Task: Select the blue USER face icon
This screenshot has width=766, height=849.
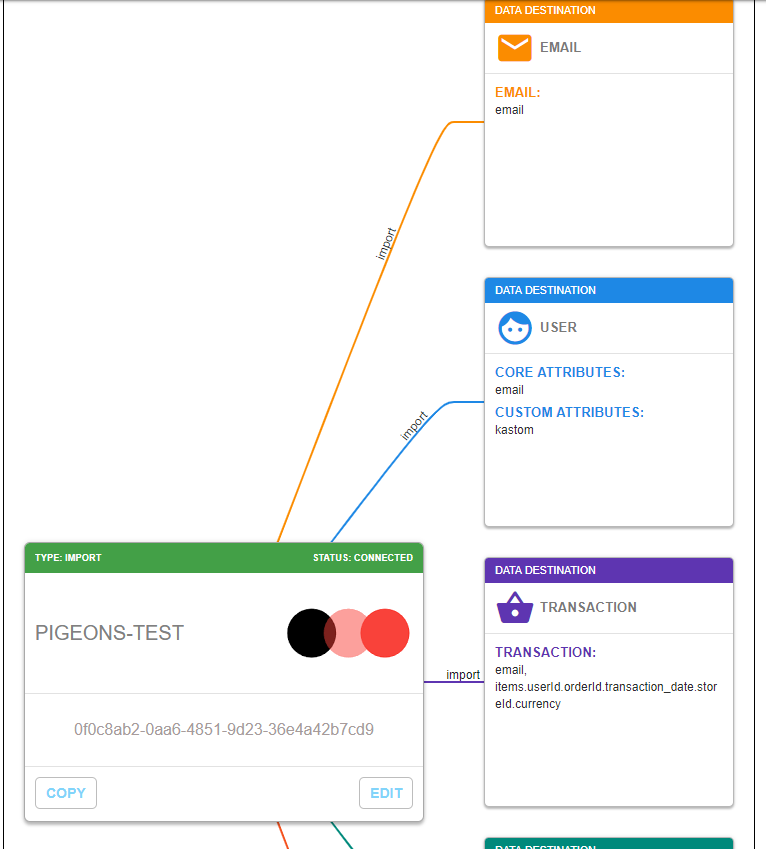Action: [514, 327]
